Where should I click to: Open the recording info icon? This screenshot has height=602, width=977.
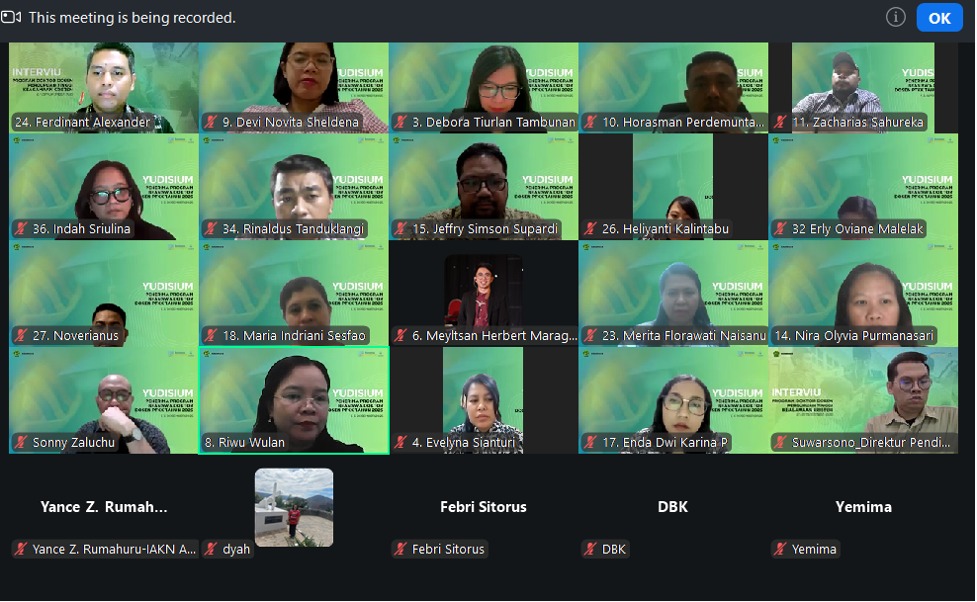click(895, 17)
